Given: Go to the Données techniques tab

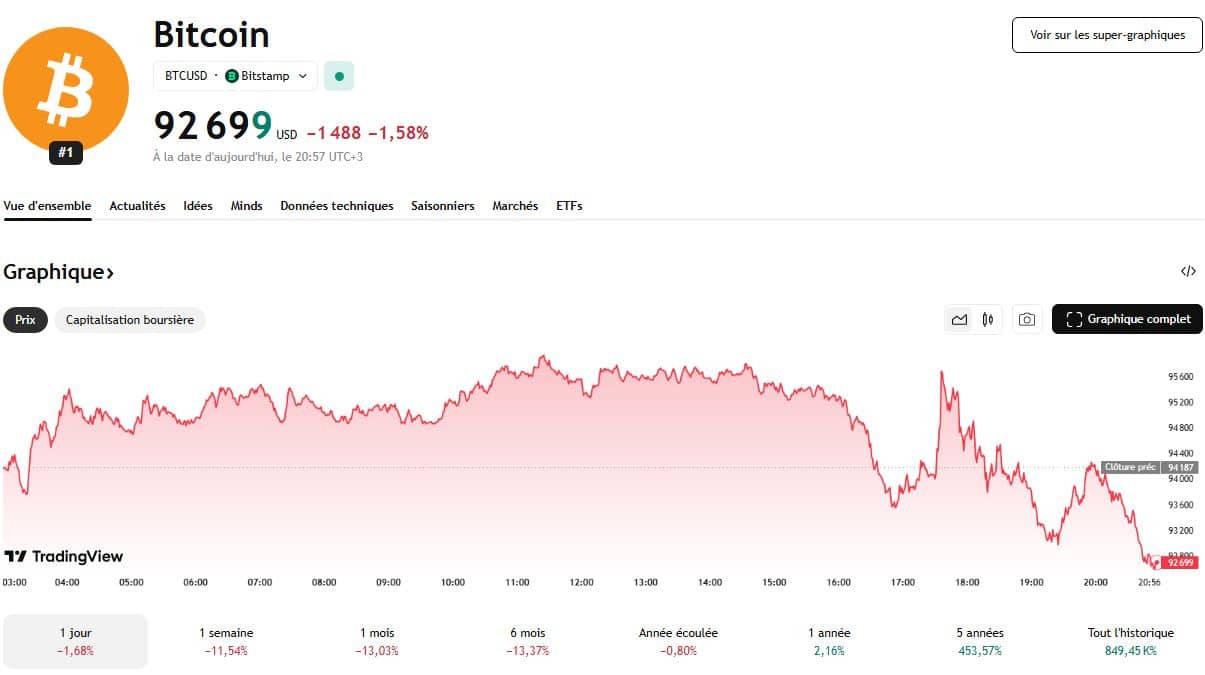Looking at the screenshot, I should point(337,206).
